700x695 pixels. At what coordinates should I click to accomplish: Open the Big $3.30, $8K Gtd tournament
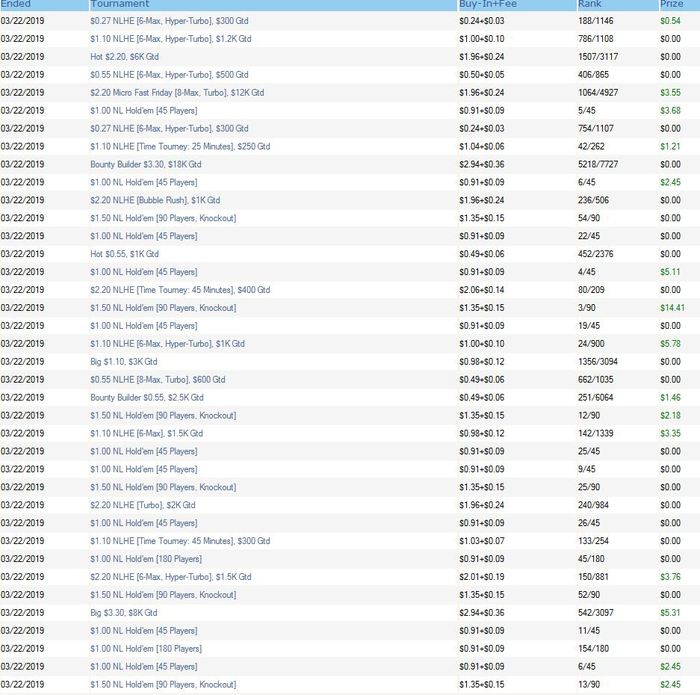point(124,612)
